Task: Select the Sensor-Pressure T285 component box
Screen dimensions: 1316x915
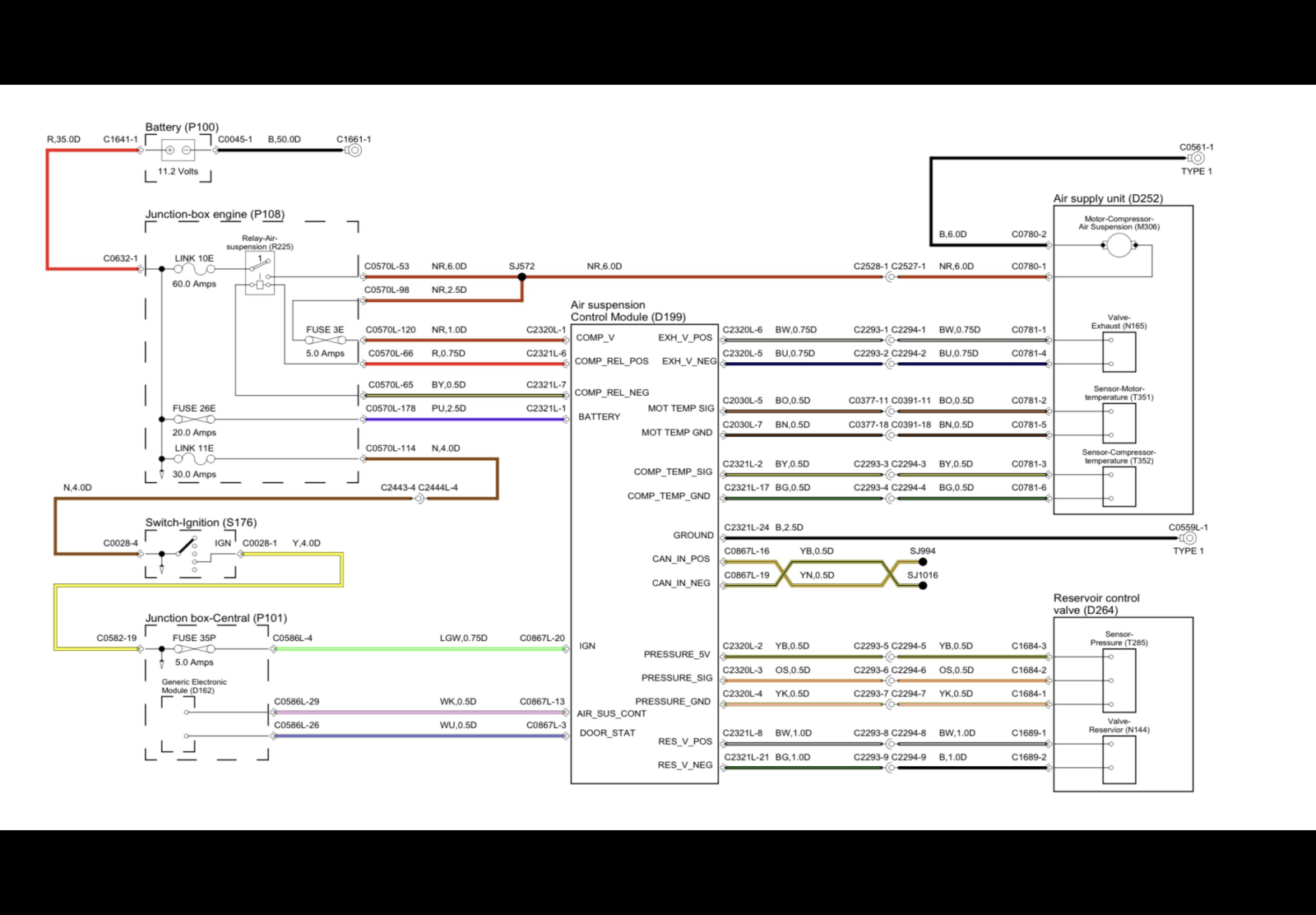Action: point(1119,680)
